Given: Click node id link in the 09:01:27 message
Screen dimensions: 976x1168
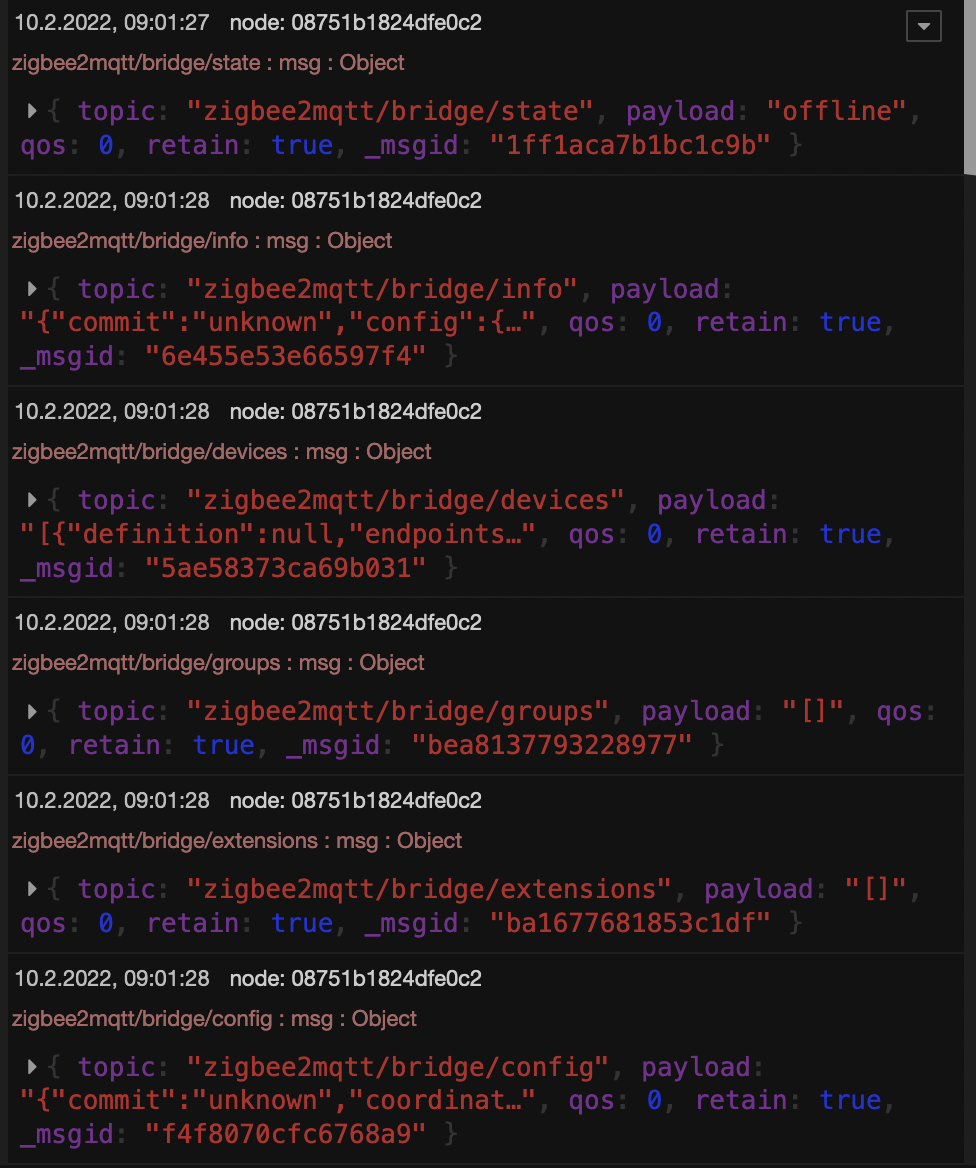Looking at the screenshot, I should (355, 23).
